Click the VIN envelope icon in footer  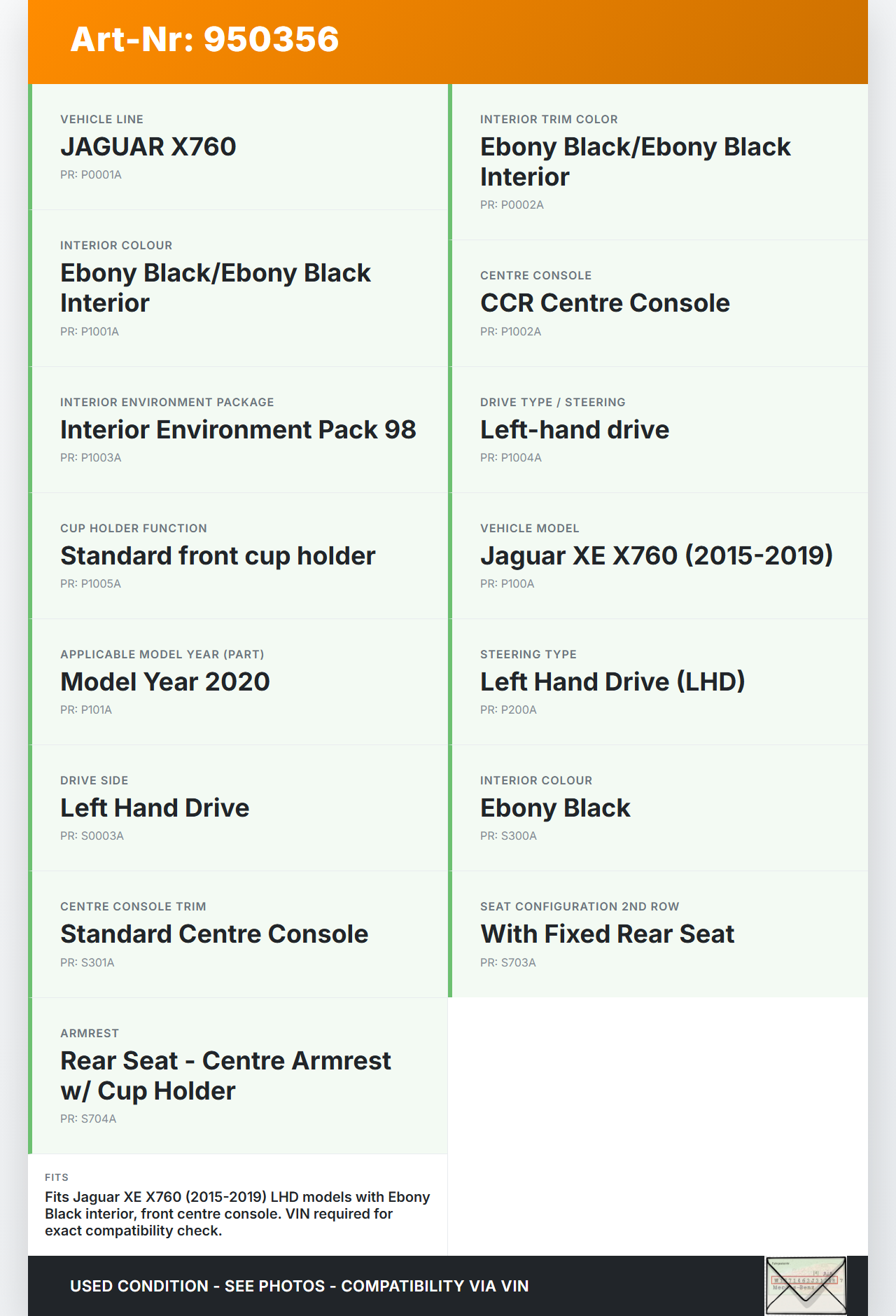(806, 1285)
